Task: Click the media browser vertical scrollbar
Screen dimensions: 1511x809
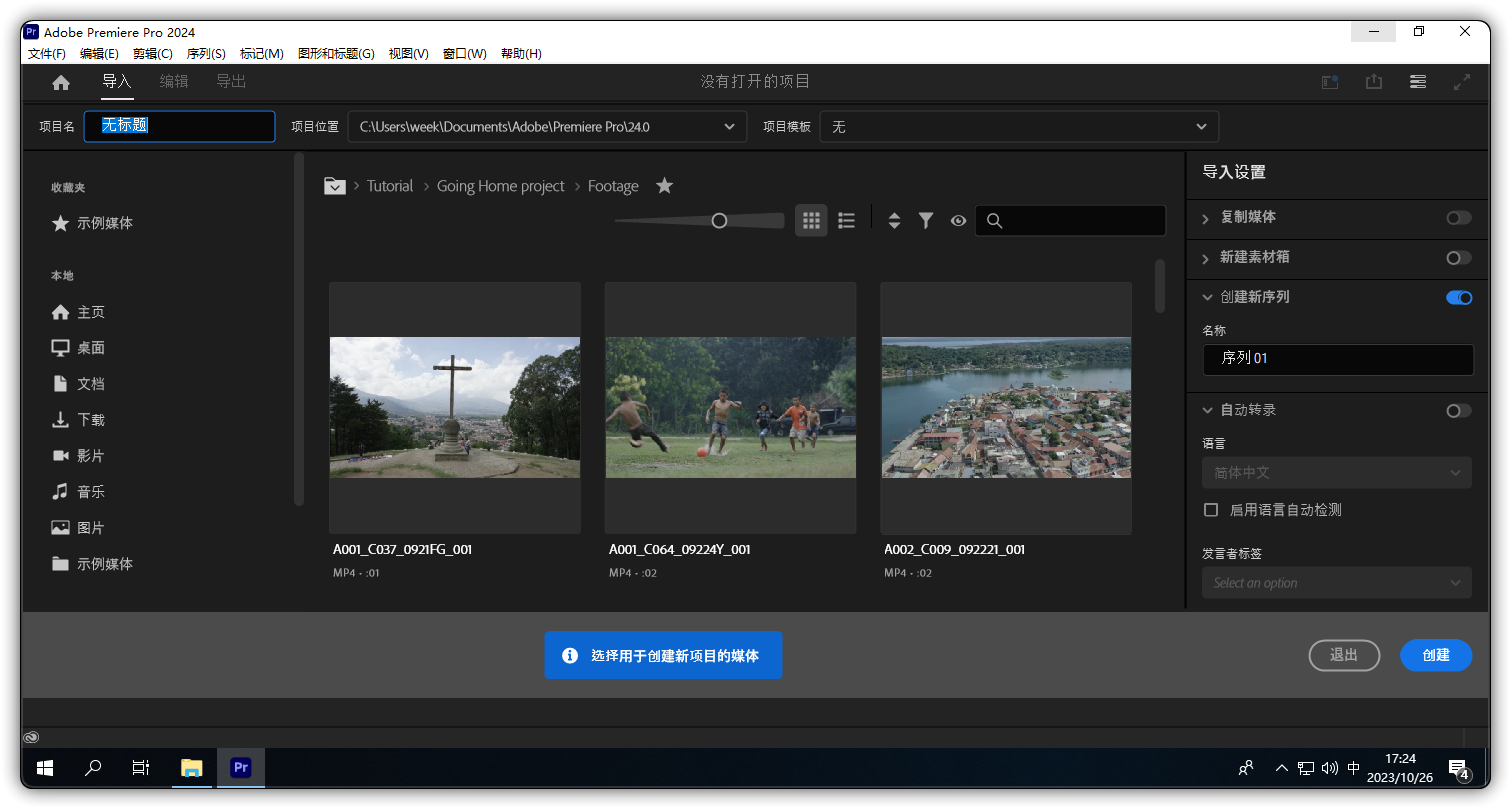Action: coord(1160,286)
